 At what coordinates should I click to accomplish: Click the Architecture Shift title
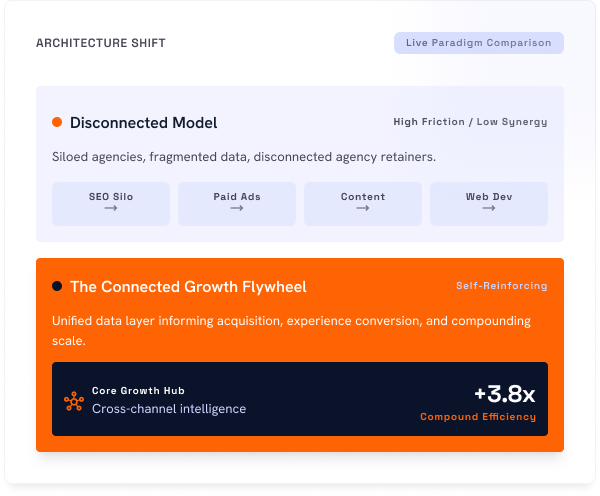coord(101,43)
